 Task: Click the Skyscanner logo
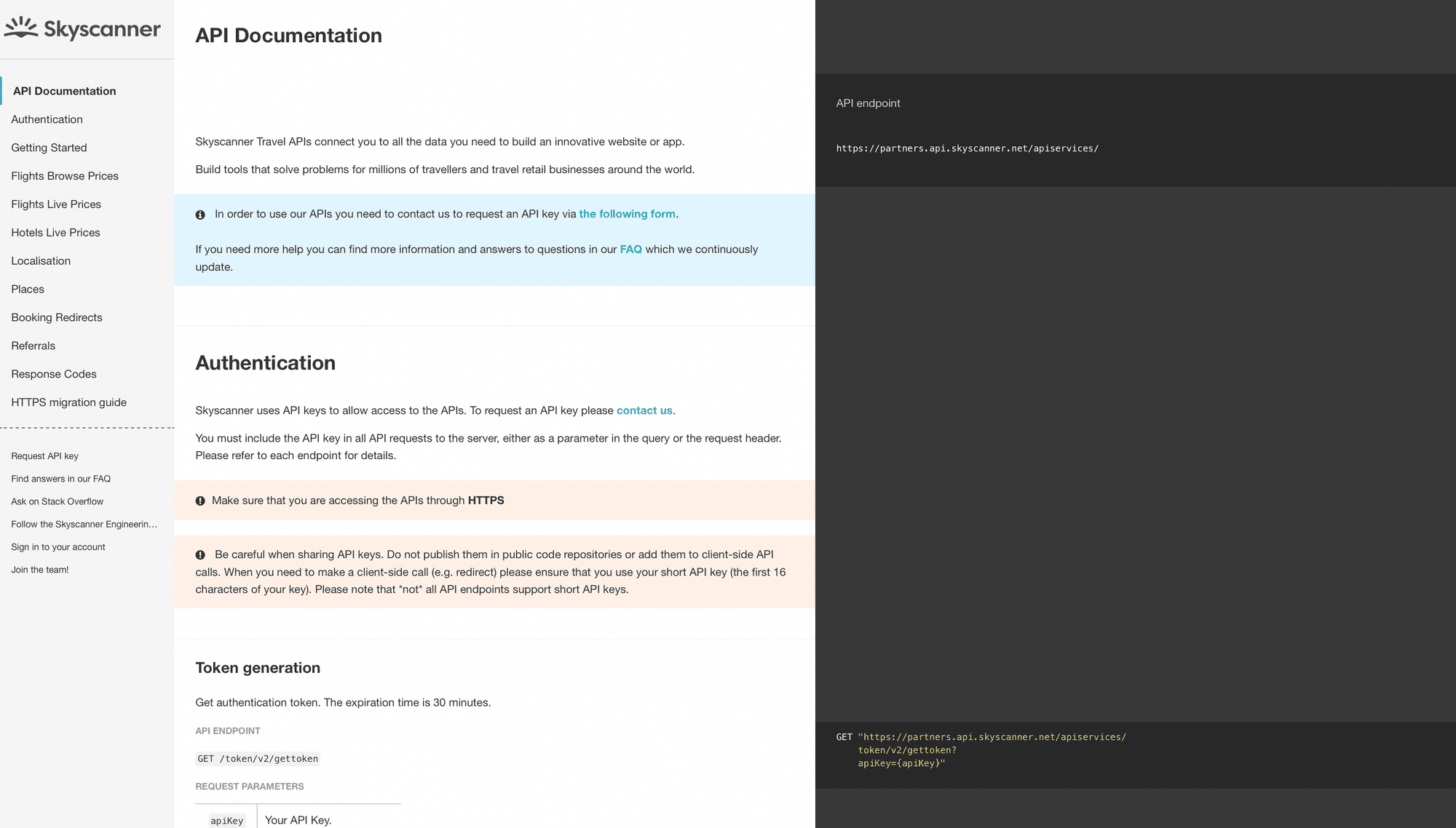[82, 28]
